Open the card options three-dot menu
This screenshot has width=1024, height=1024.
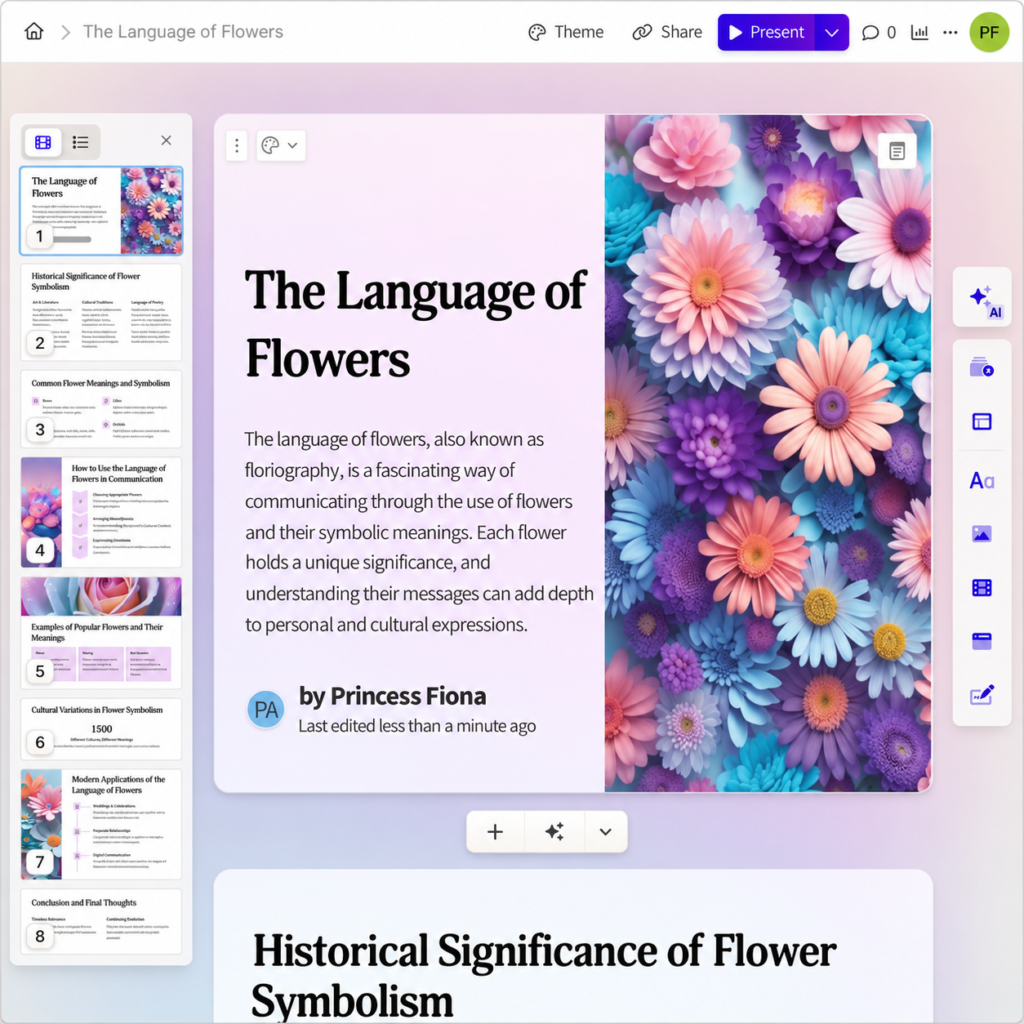coord(236,145)
